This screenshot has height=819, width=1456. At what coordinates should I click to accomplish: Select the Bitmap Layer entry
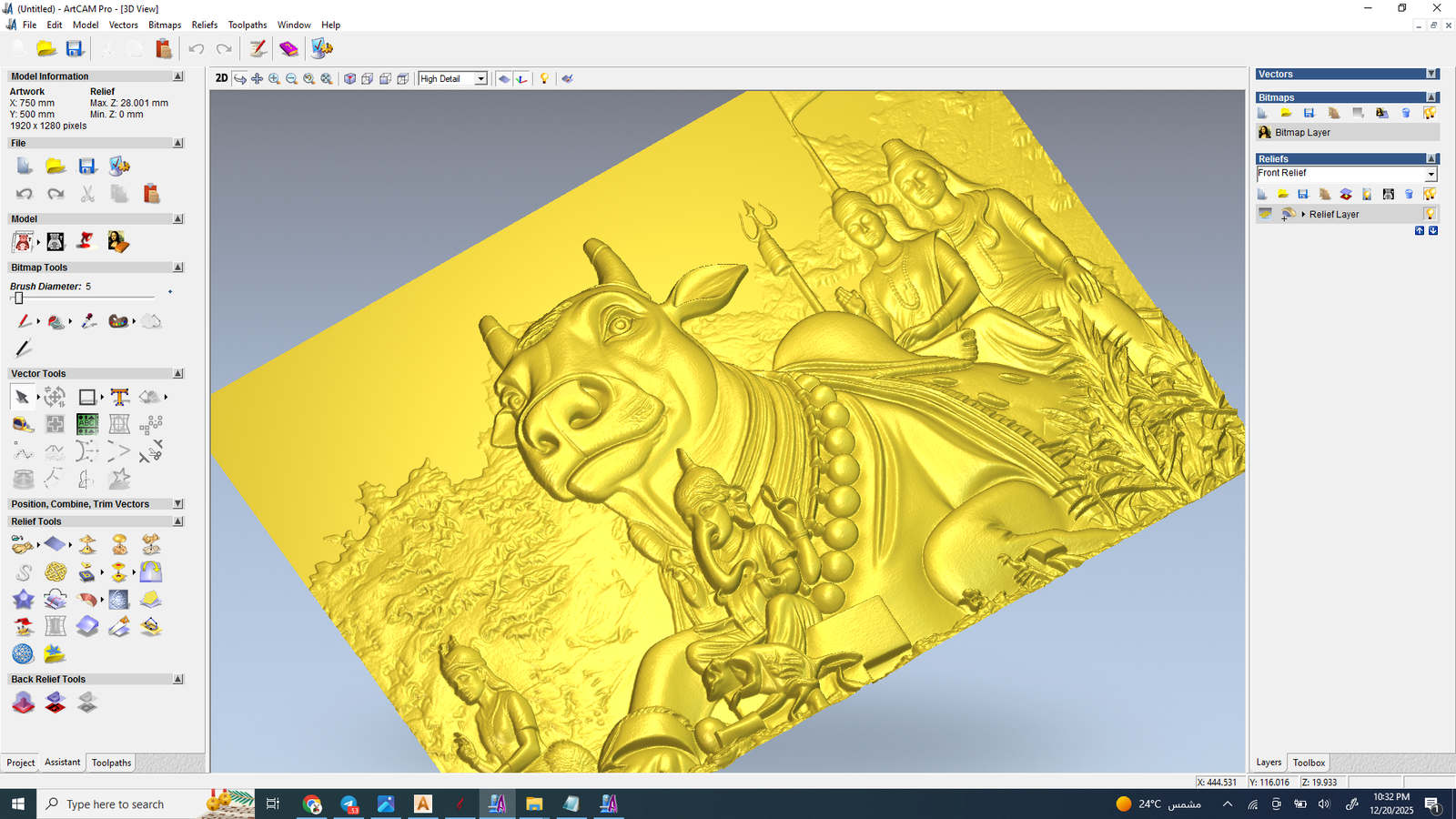click(1302, 133)
